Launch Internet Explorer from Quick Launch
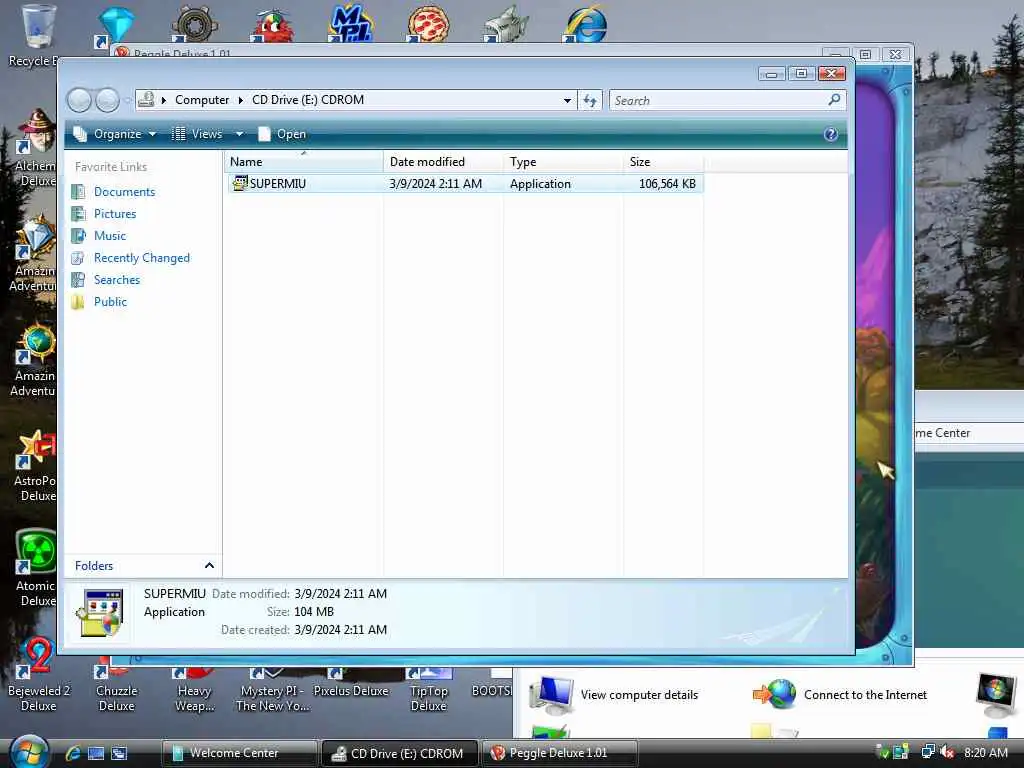Viewport: 1024px width, 768px height. [72, 753]
